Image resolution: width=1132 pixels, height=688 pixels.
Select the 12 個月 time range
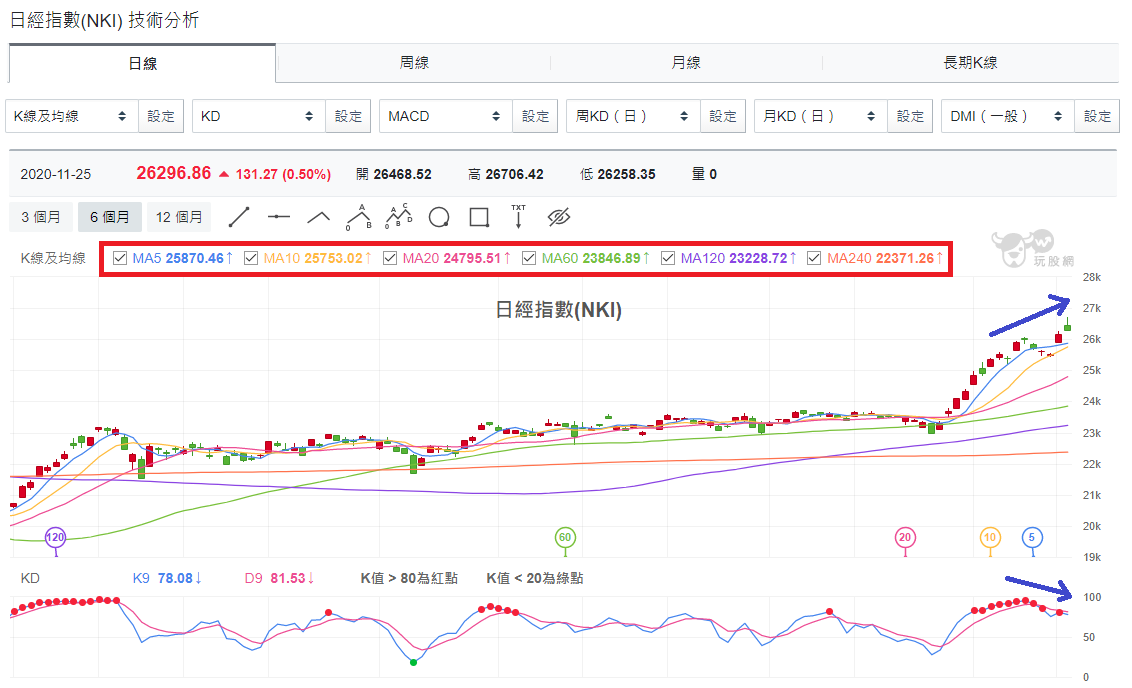coord(178,217)
